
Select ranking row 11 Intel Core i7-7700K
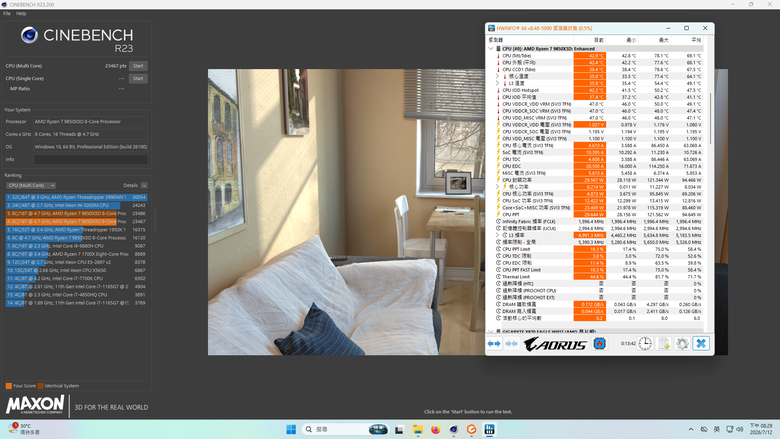coord(77,278)
